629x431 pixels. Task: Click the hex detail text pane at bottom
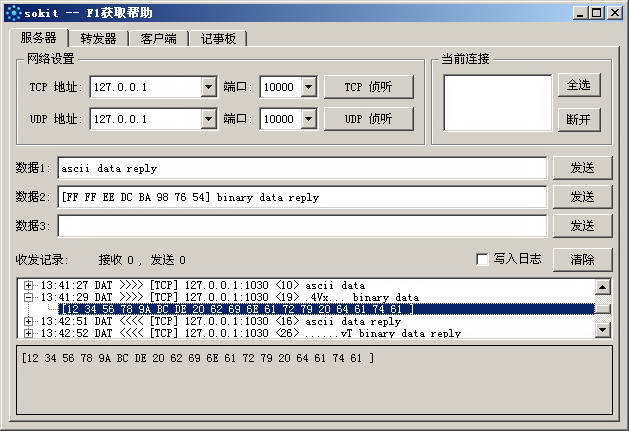click(x=314, y=380)
